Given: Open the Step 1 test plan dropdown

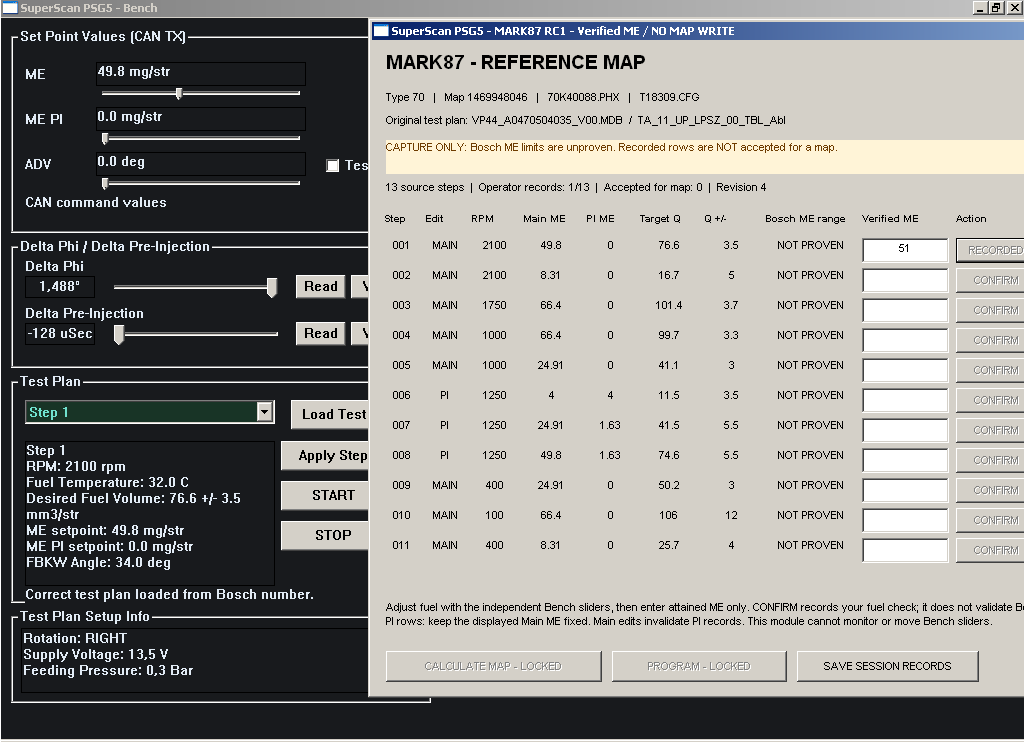Looking at the screenshot, I should click(x=264, y=411).
